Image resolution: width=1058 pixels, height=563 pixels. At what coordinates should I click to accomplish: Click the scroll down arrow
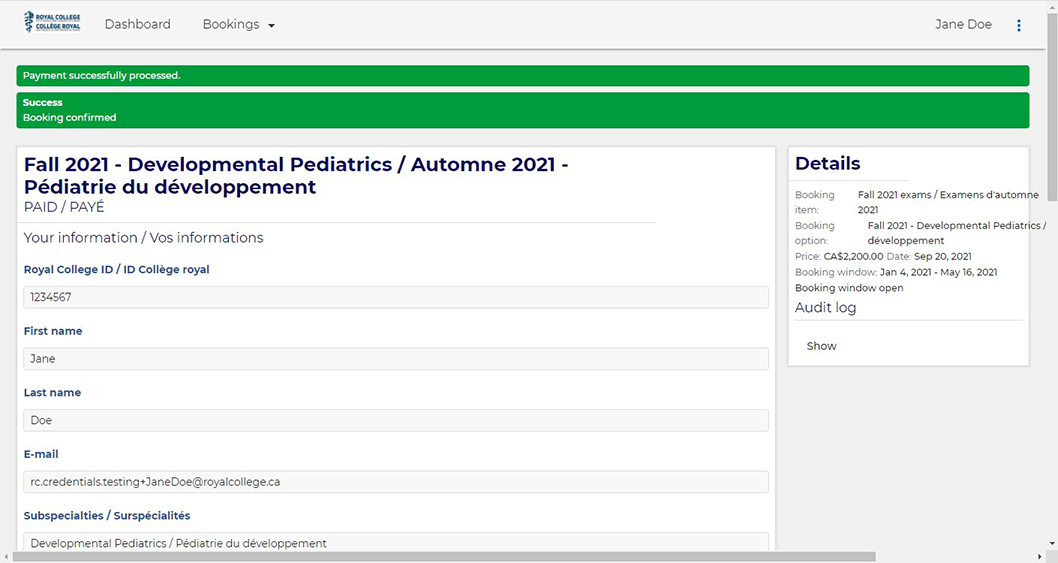click(1052, 543)
